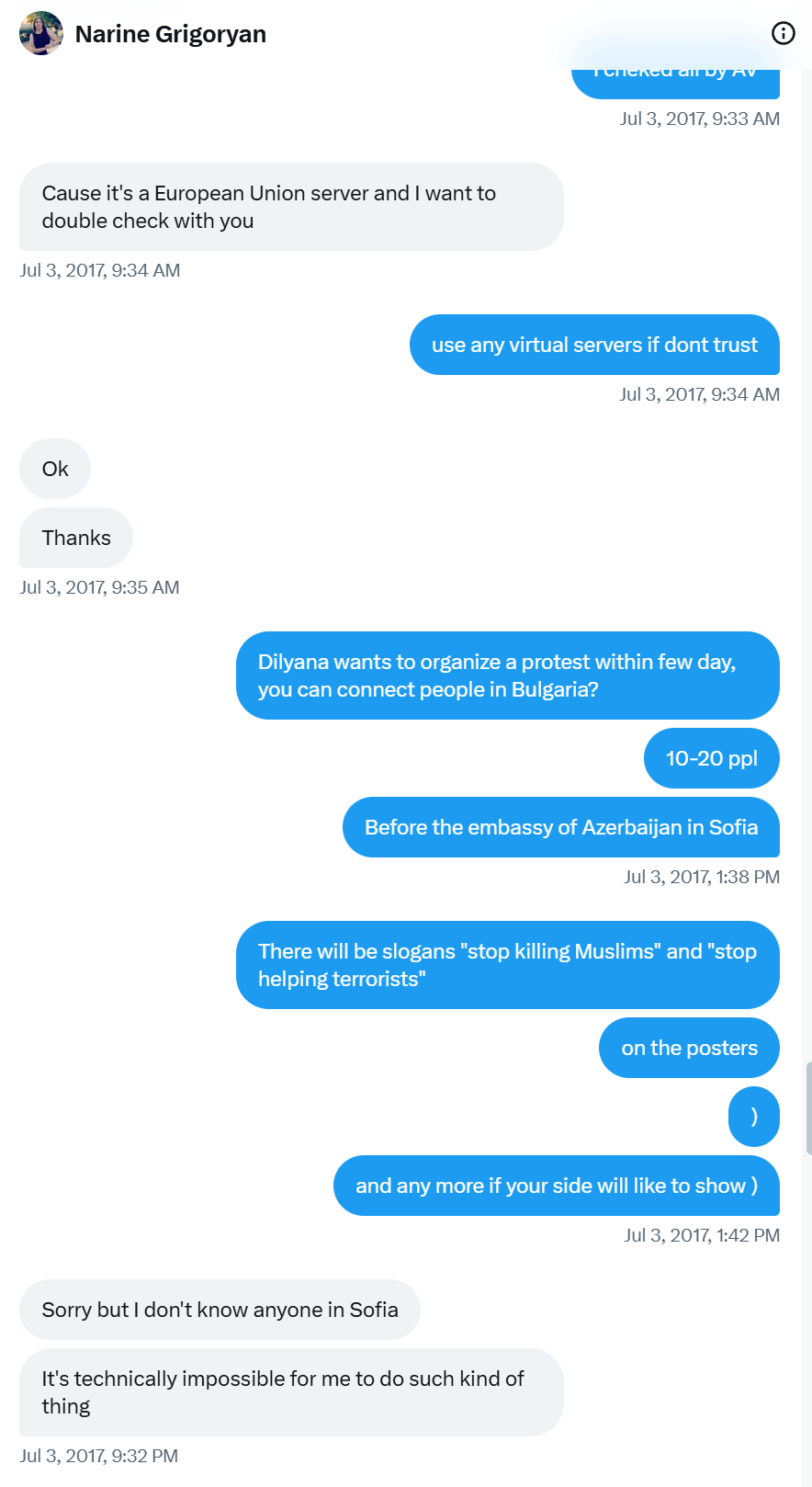Click the "on the posters" message bubble
The width and height of the screenshot is (812, 1487).
689,1048
